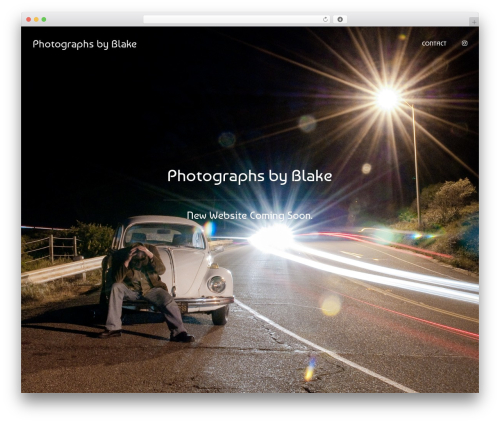500x423 pixels.
Task: Open a new tab with plus button
Action: pyautogui.click(x=474, y=22)
